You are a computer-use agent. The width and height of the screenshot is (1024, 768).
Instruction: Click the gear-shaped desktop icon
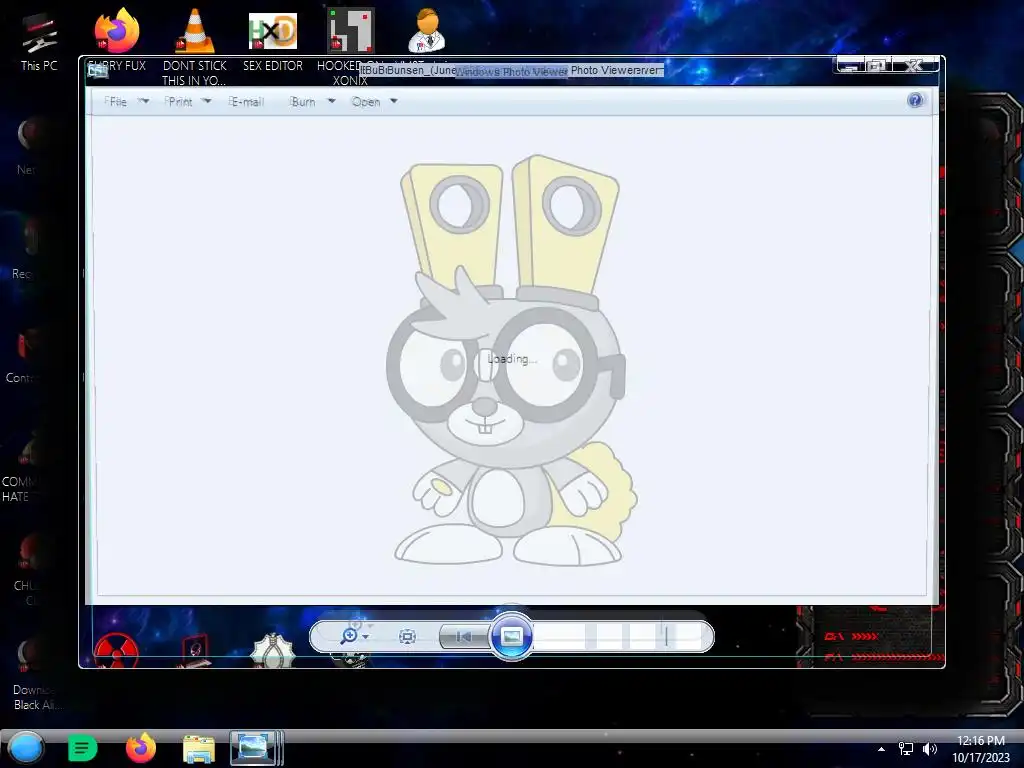tap(273, 650)
